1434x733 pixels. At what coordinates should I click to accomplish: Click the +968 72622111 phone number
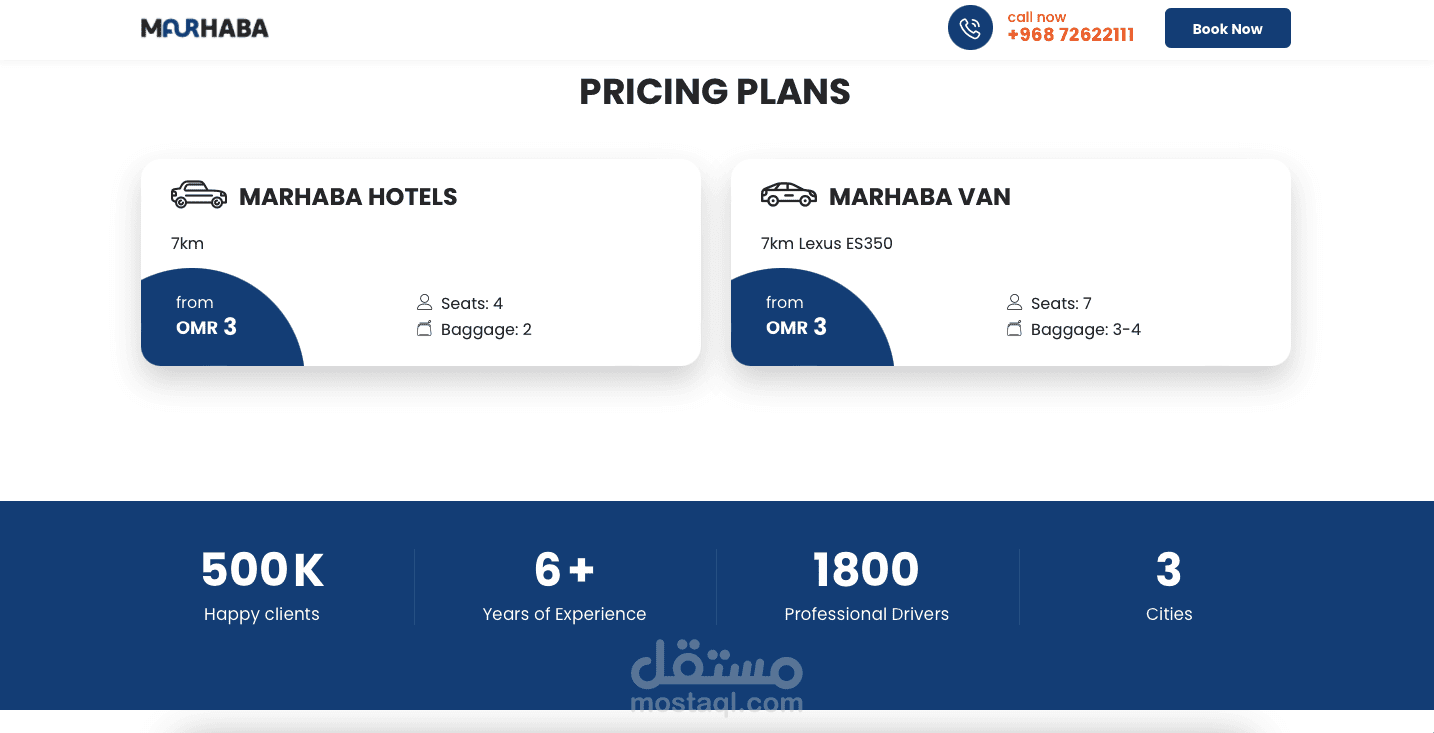(x=1070, y=35)
